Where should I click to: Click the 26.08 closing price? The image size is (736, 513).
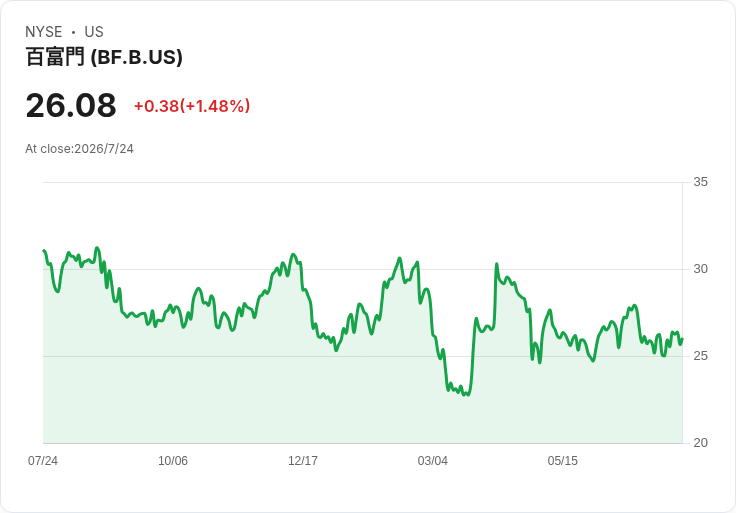[71, 105]
